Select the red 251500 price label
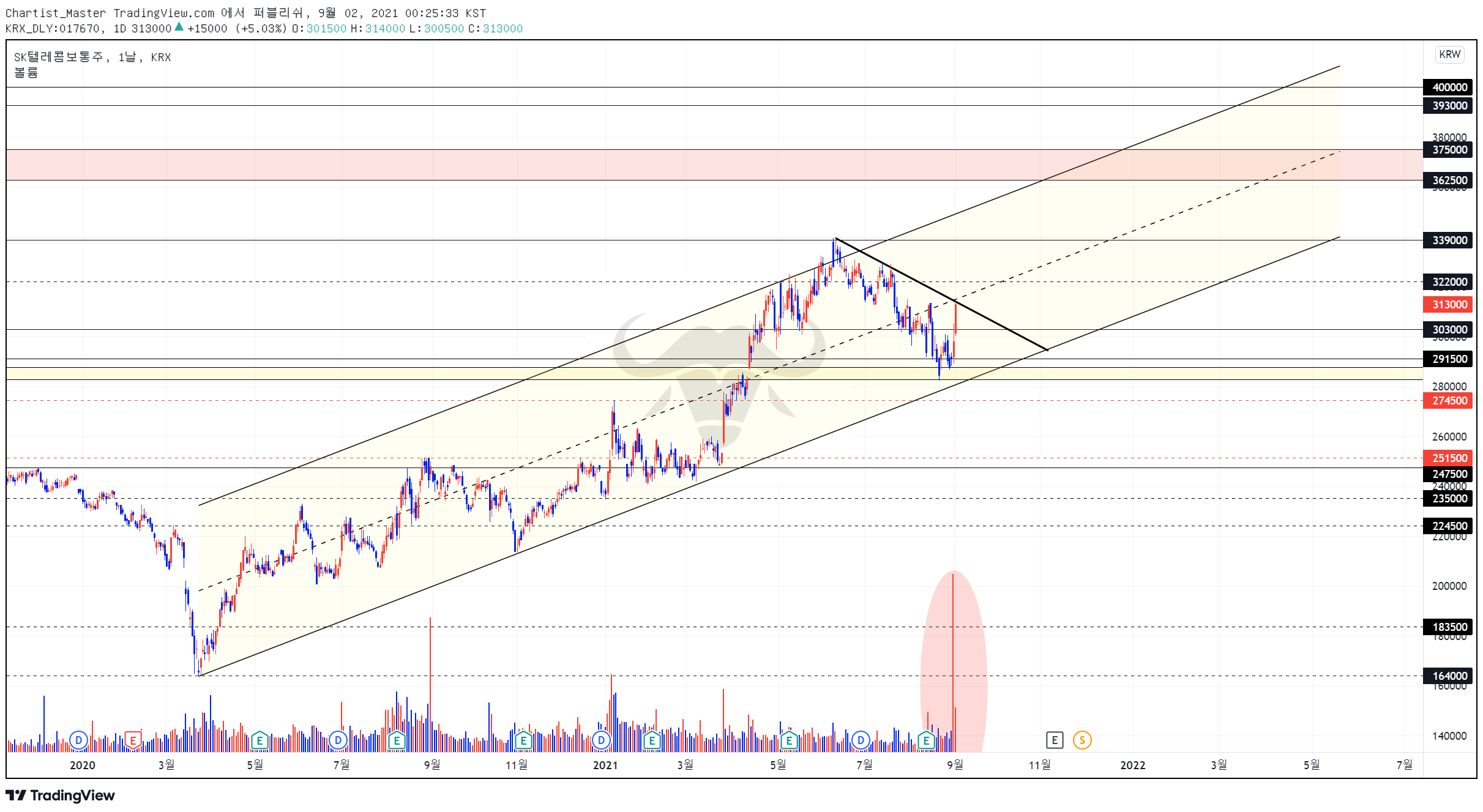 pos(1448,458)
